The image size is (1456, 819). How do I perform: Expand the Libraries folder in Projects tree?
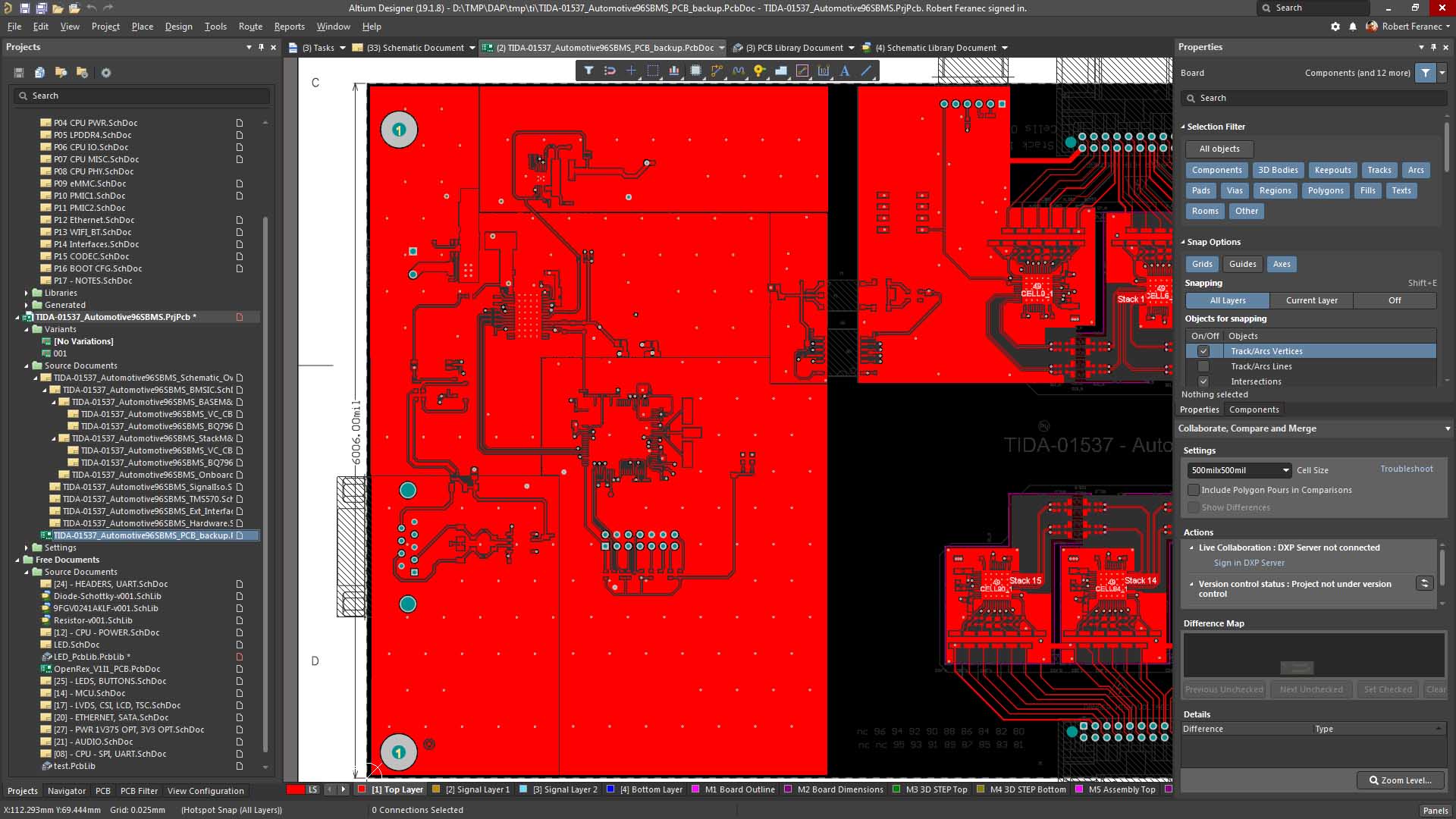27,293
